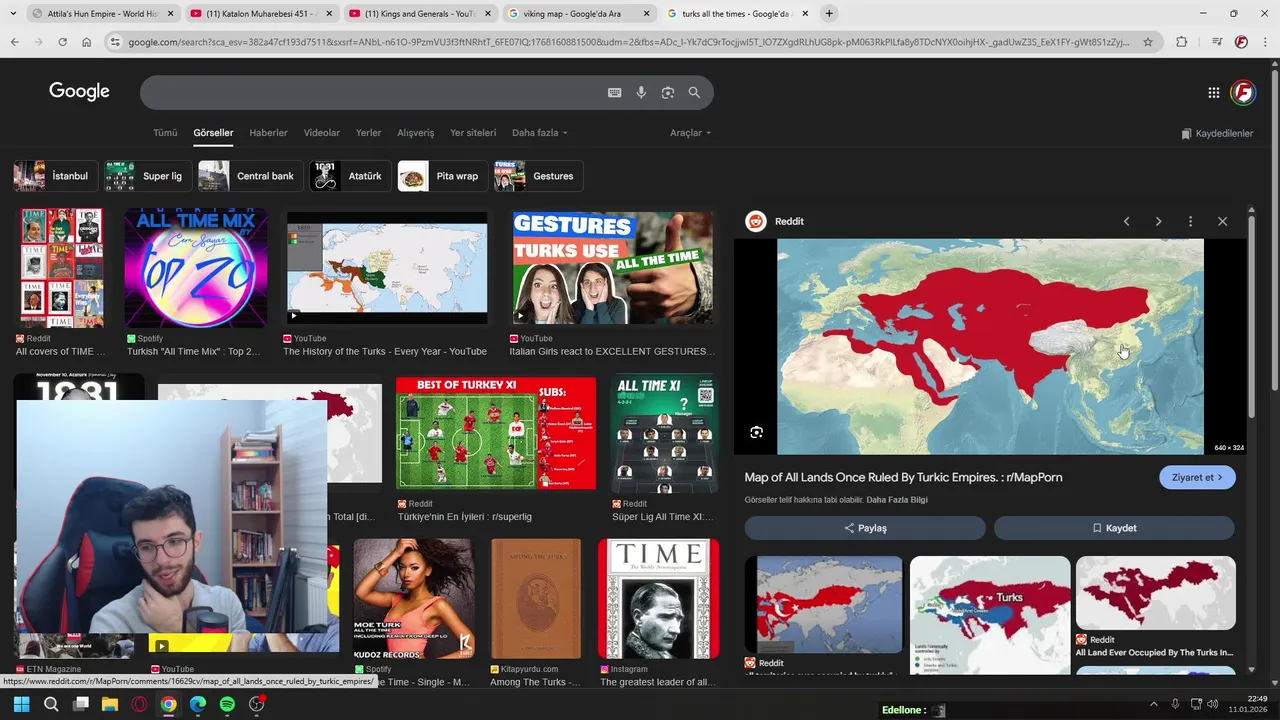Switch to the Tümü search tab
1280x720 pixels.
click(x=165, y=133)
